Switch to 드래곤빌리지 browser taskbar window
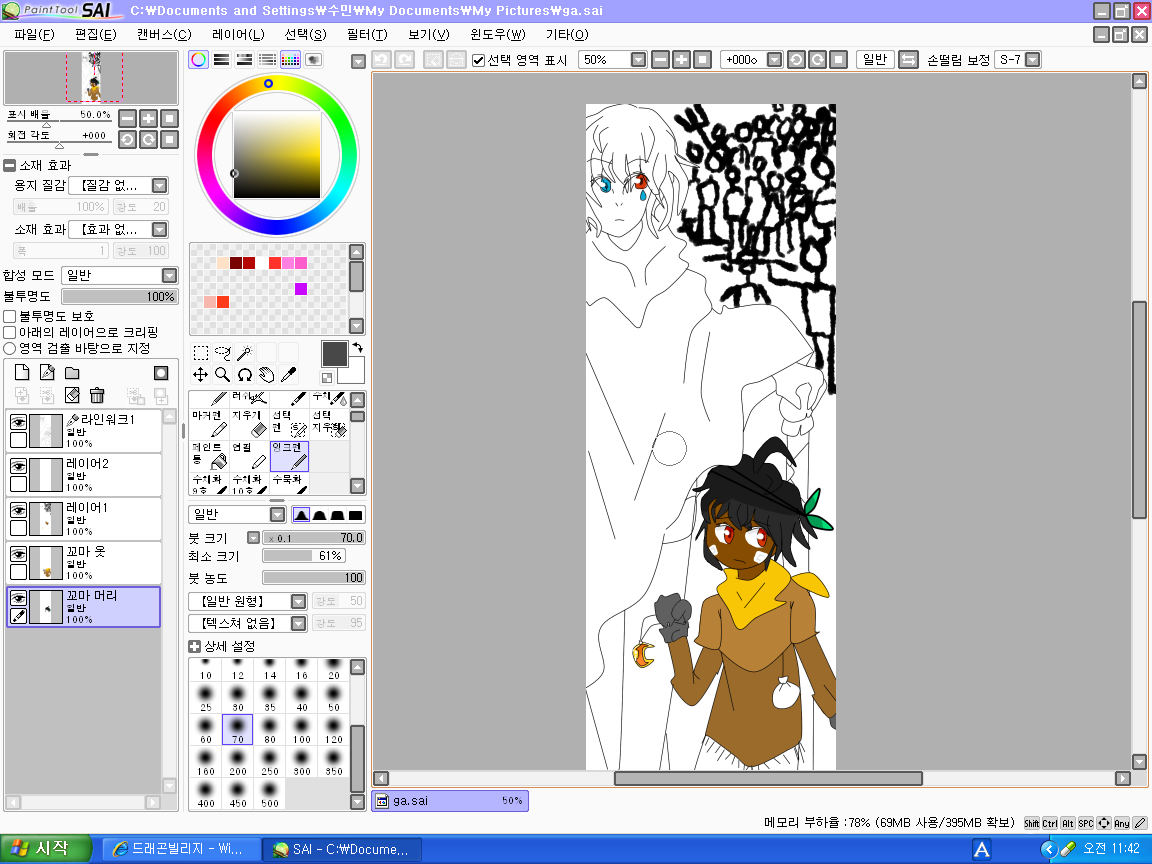The height and width of the screenshot is (864, 1152). coord(181,849)
